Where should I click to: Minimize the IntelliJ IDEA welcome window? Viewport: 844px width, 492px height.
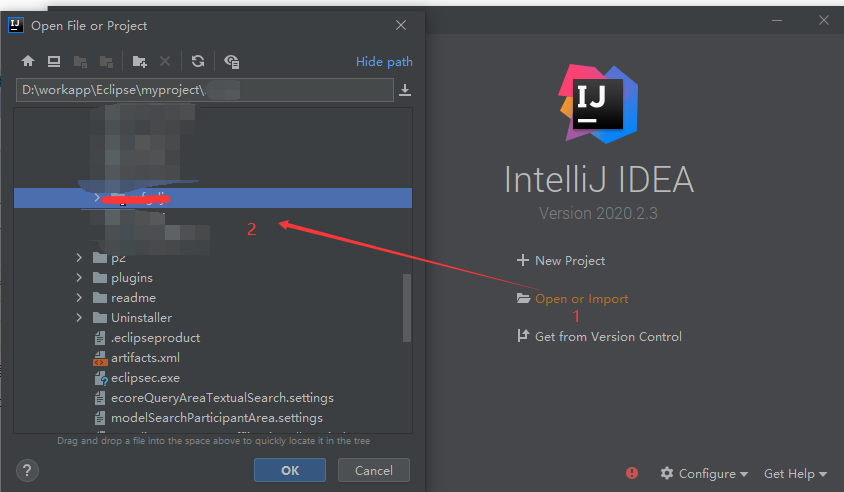777,20
